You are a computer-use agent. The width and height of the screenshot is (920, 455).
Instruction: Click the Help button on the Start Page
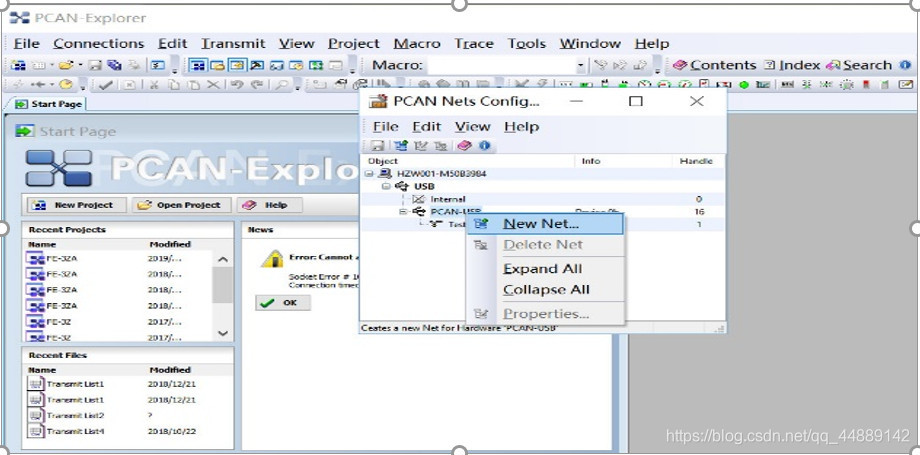pos(269,205)
